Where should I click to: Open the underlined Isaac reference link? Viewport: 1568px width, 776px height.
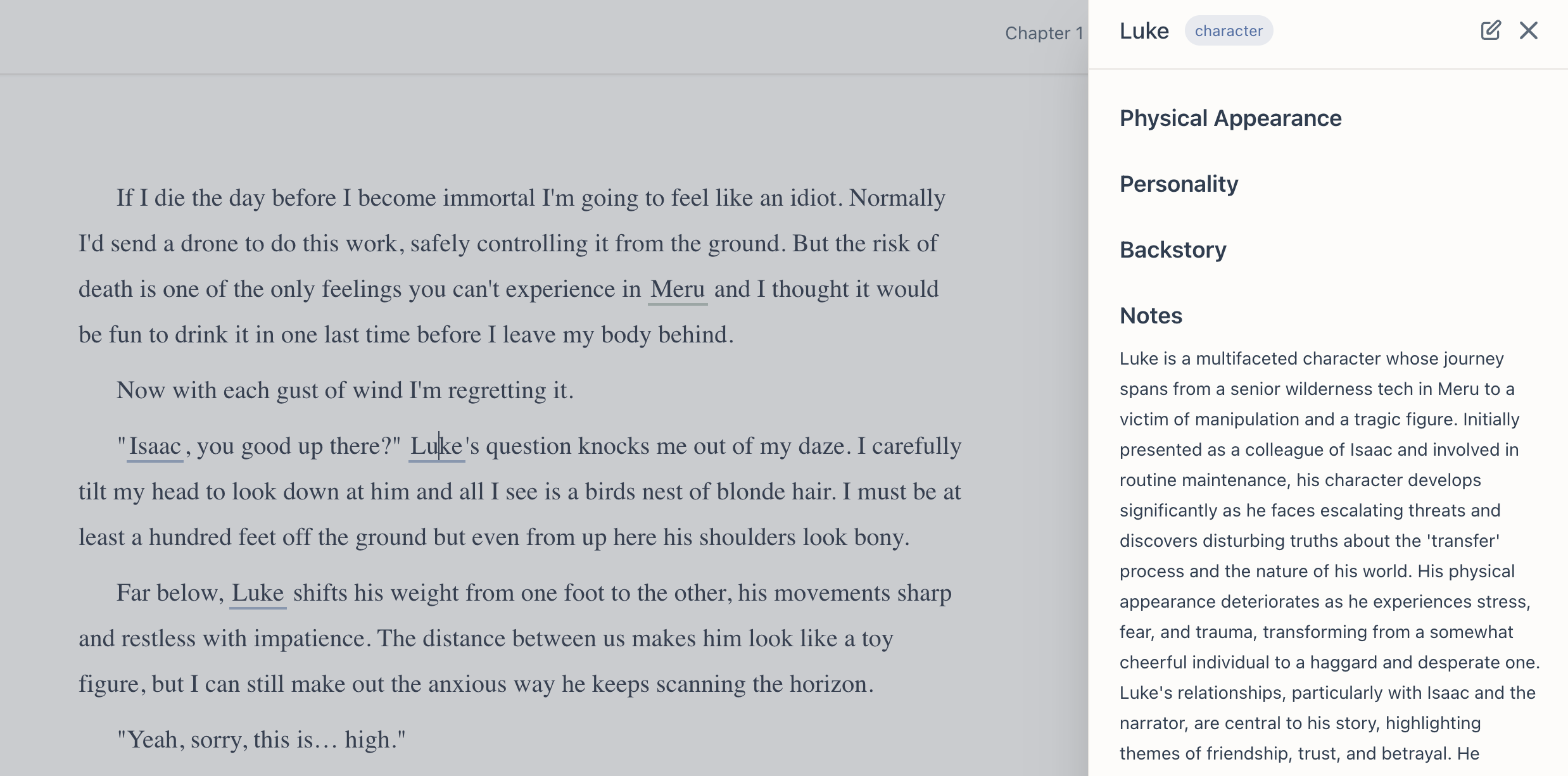click(x=155, y=446)
